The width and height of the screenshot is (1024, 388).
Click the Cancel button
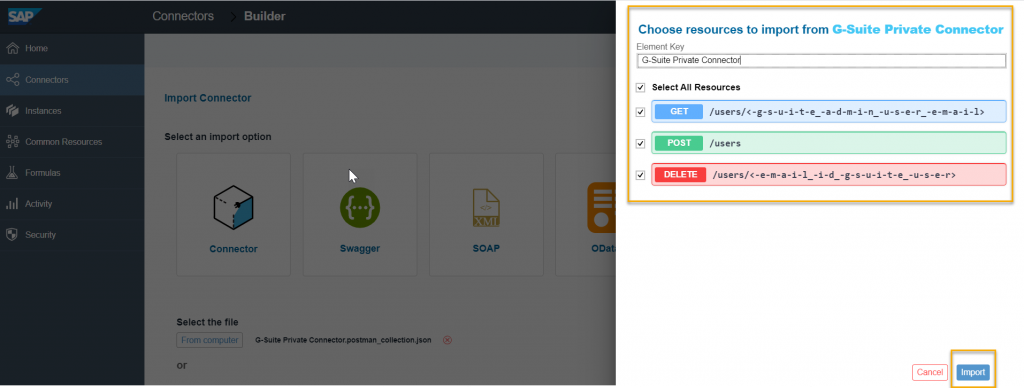[929, 372]
